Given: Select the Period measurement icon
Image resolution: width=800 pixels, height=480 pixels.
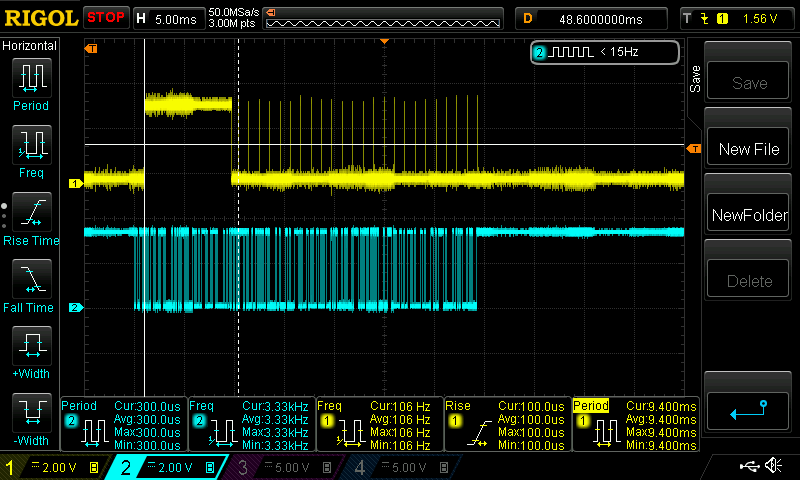Looking at the screenshot, I should 32,78.
